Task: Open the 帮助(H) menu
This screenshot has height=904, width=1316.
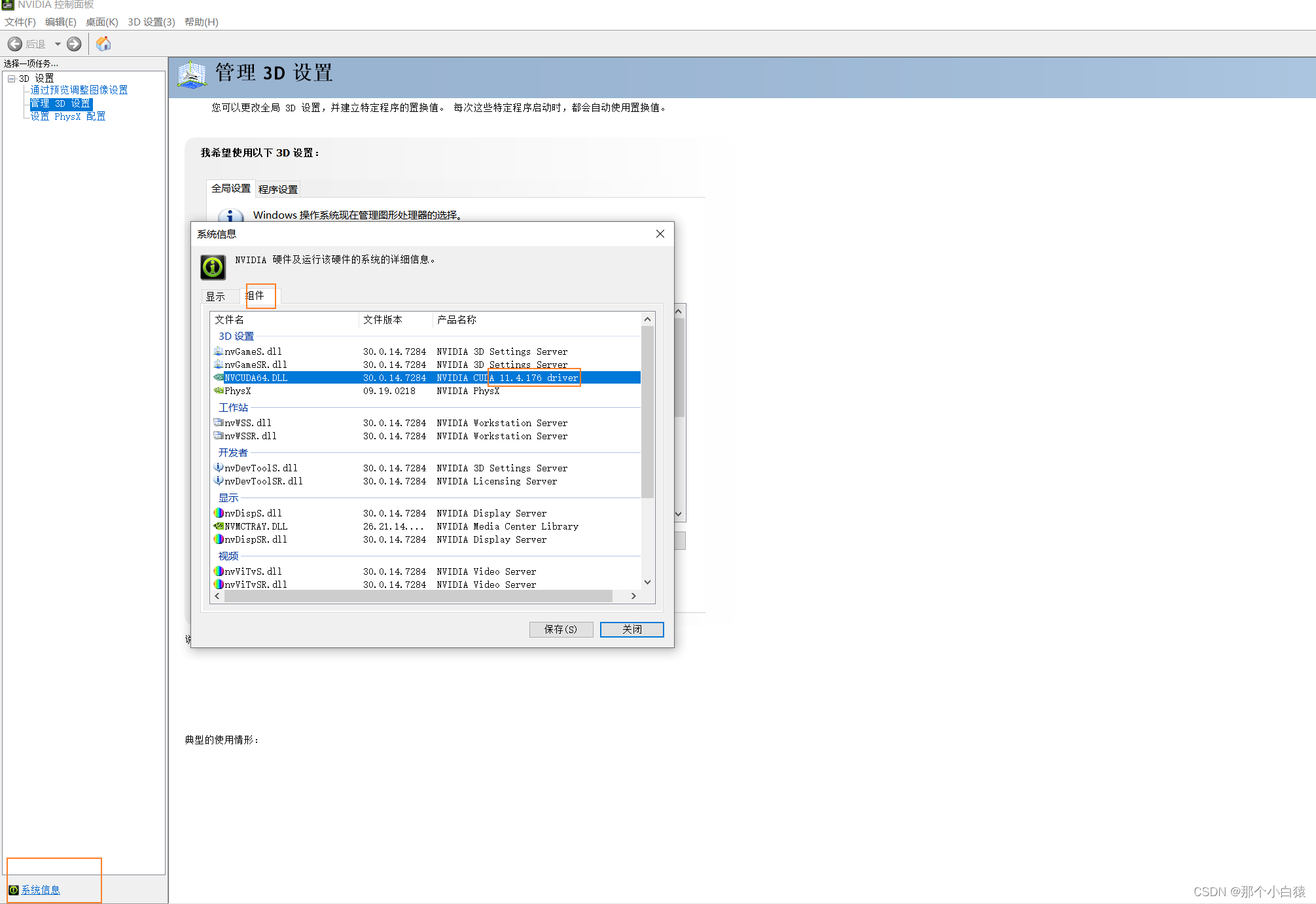Action: pyautogui.click(x=202, y=22)
